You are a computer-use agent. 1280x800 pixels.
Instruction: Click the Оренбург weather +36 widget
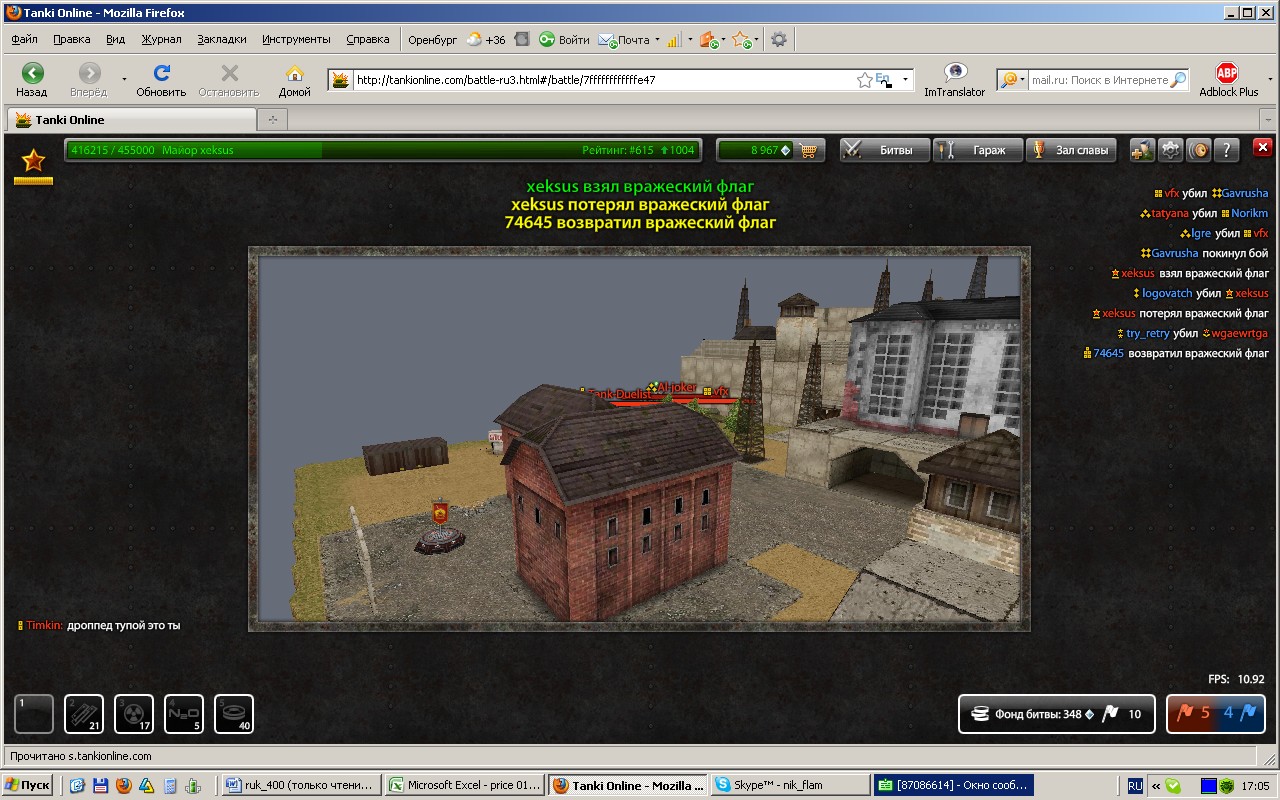coord(457,40)
